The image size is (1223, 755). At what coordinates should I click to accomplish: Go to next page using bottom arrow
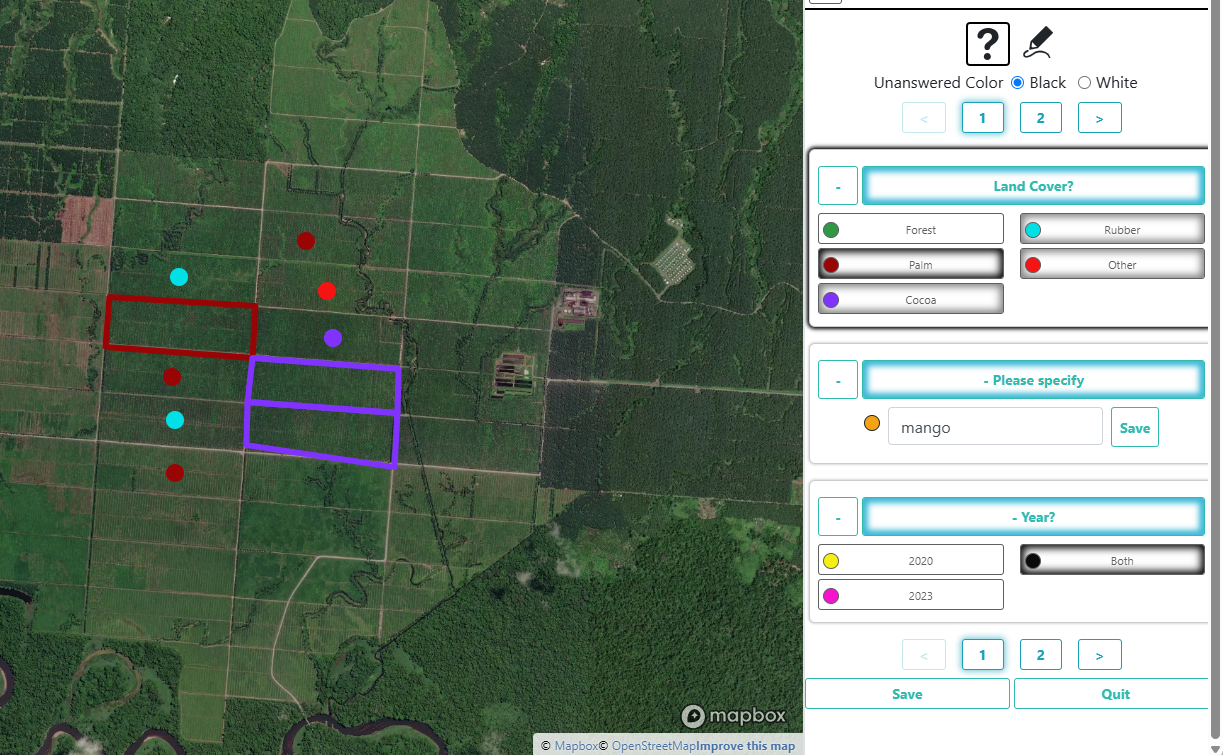[1100, 655]
